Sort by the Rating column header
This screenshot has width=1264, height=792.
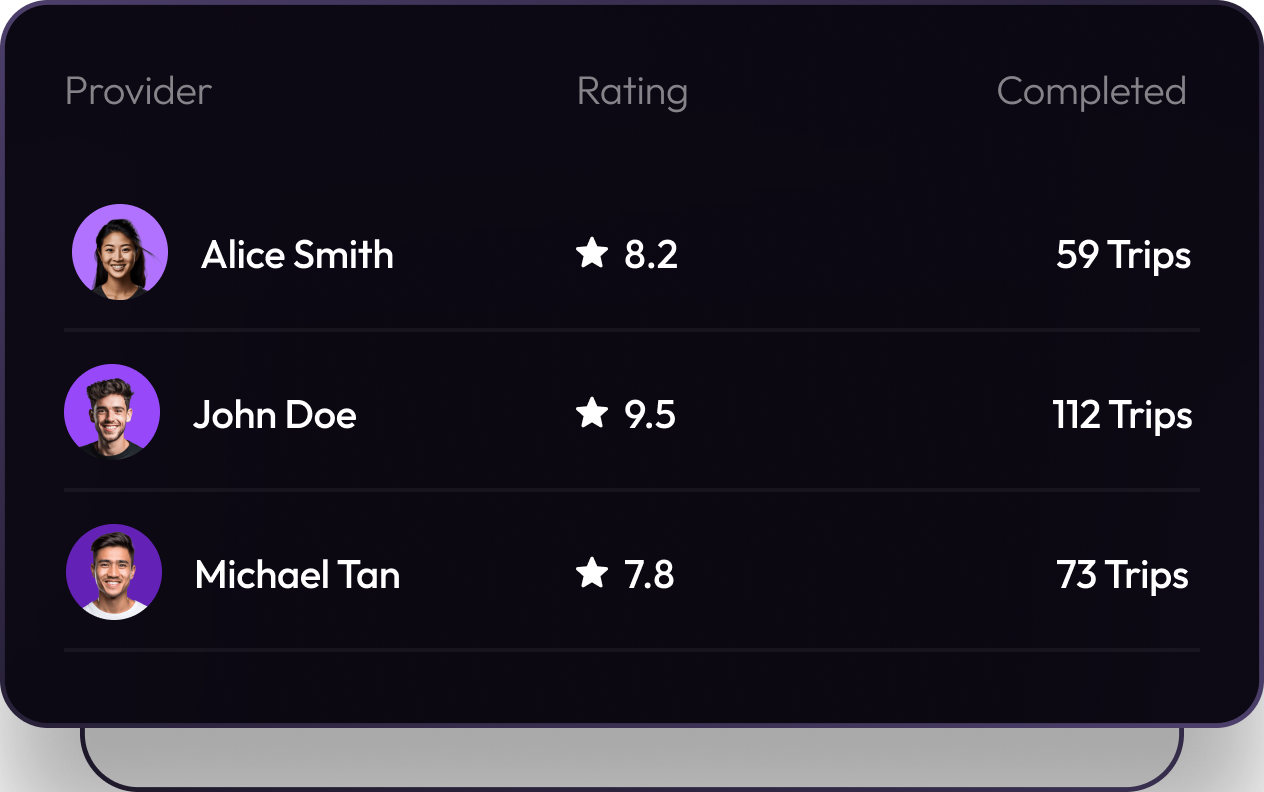(x=632, y=92)
